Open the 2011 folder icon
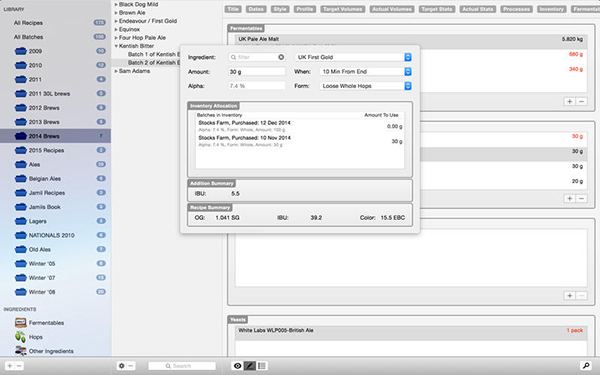Image resolution: width=600 pixels, height=375 pixels. pos(21,79)
